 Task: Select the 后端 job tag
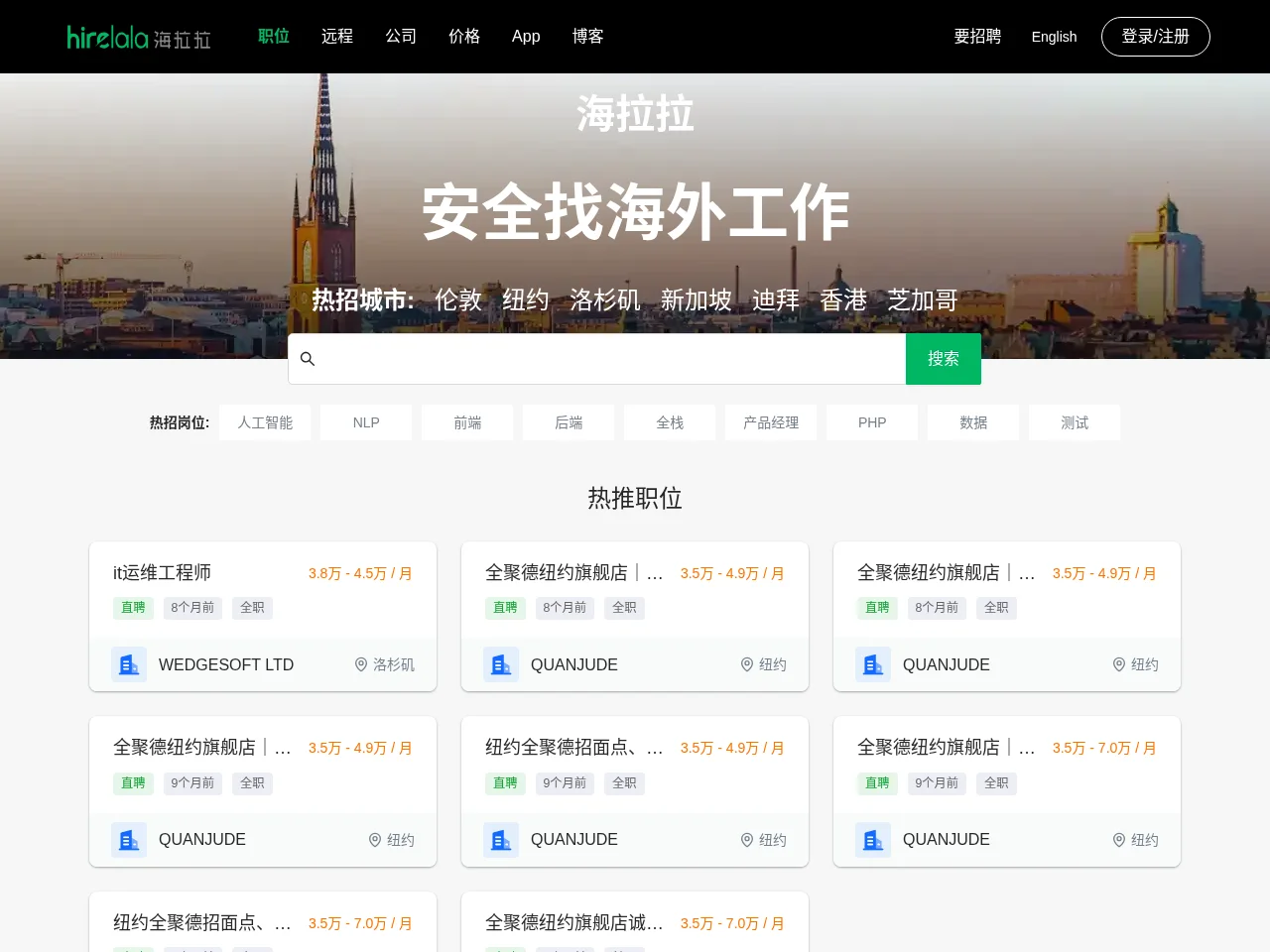coord(569,422)
